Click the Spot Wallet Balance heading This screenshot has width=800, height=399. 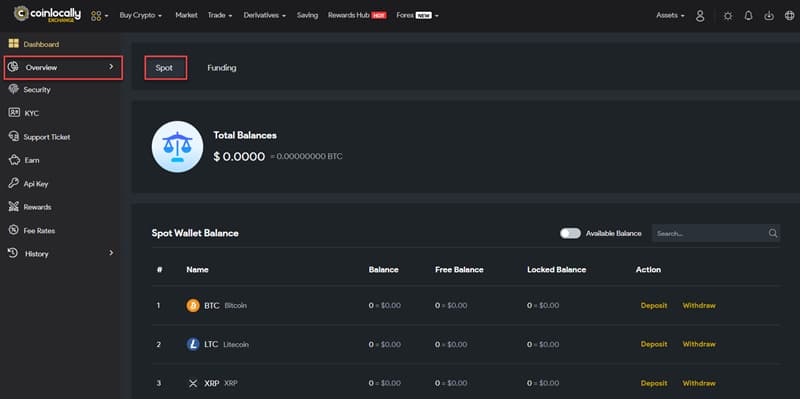pos(195,233)
